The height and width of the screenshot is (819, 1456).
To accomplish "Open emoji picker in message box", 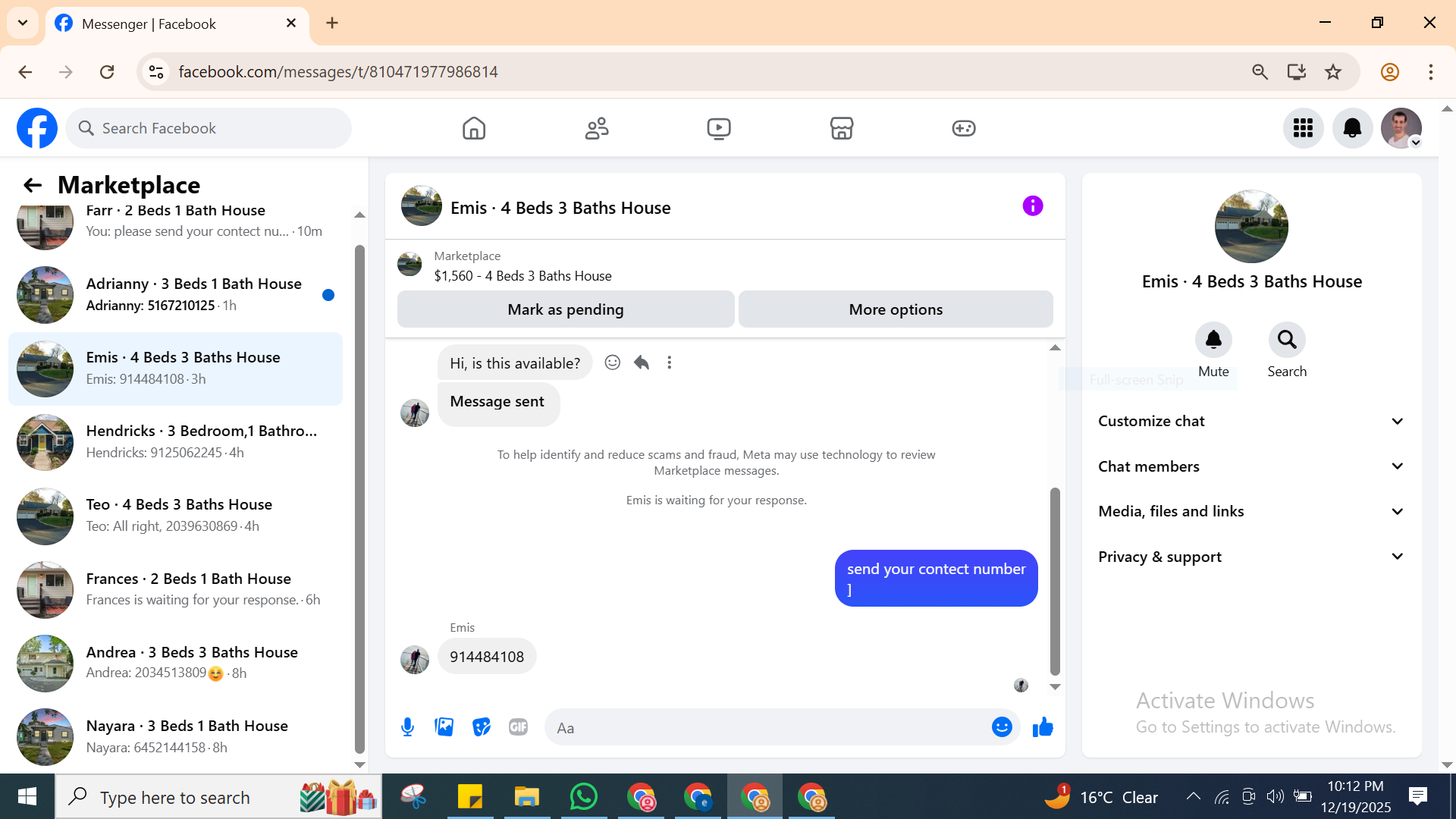I will tap(1002, 727).
